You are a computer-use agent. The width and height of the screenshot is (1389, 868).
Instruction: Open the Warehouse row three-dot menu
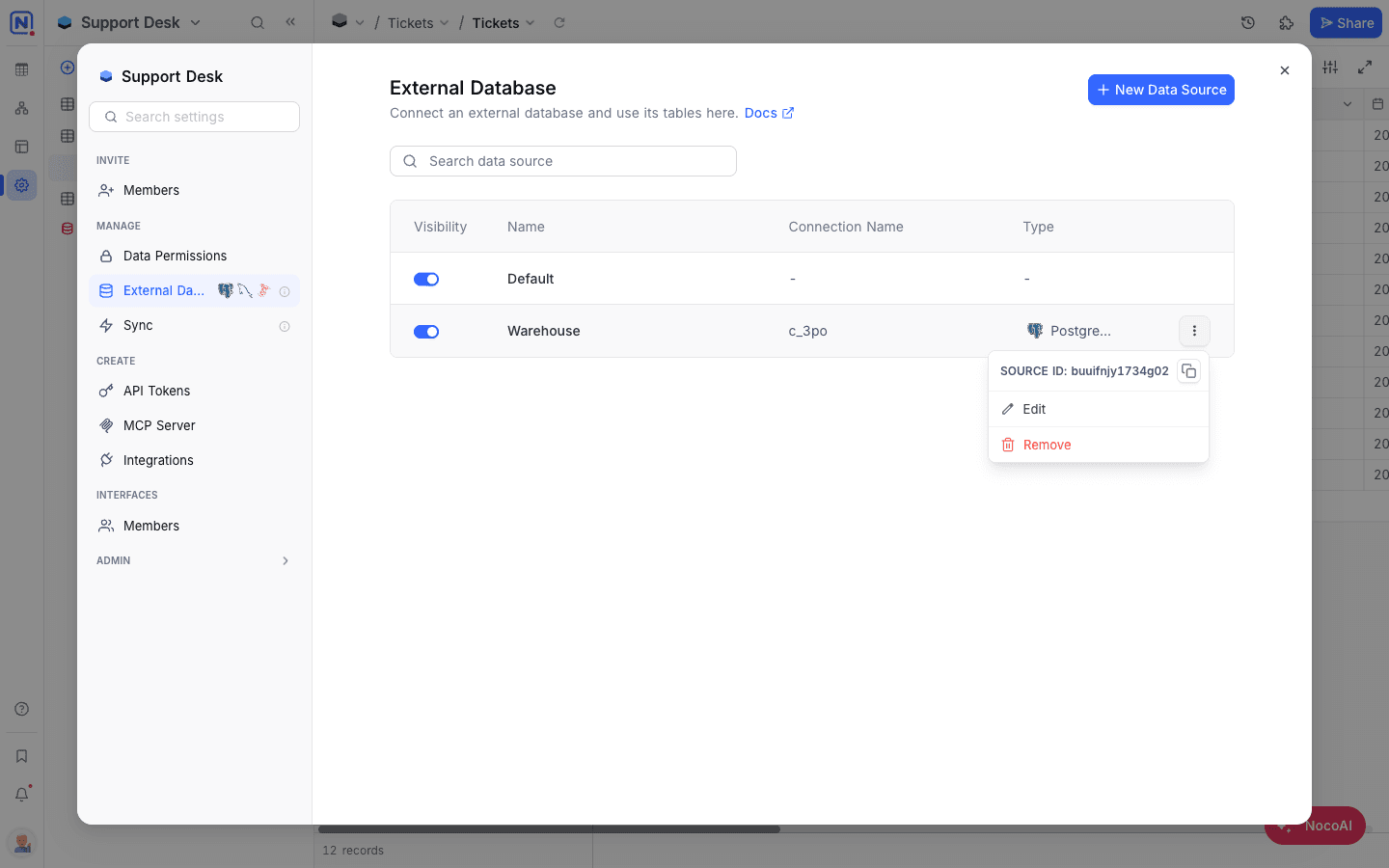(1194, 331)
